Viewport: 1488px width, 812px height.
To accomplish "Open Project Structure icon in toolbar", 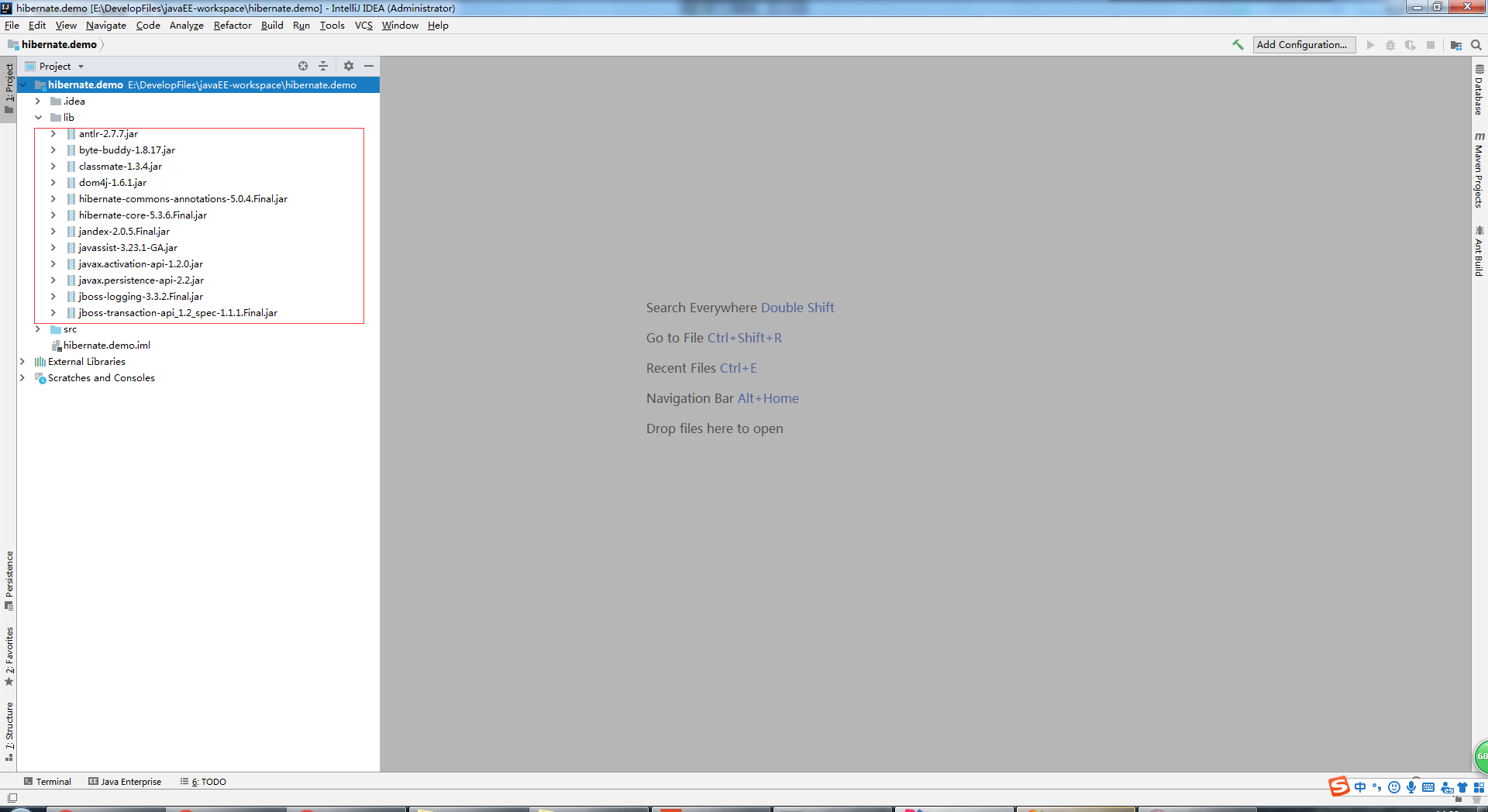I will tap(1456, 45).
